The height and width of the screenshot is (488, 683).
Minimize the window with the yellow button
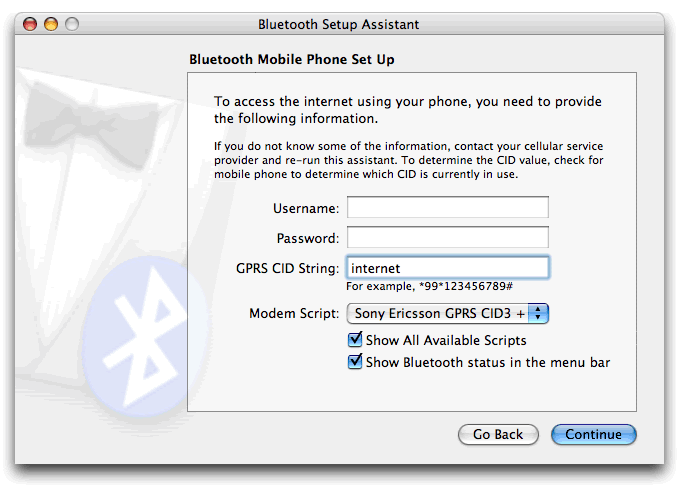[50, 23]
